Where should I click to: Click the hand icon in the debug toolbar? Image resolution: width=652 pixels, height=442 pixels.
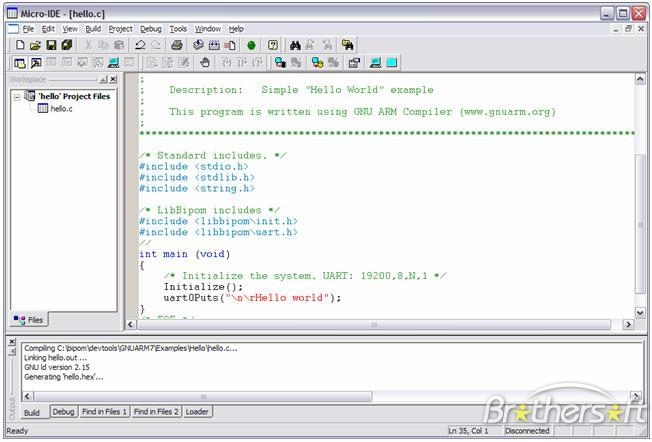coord(205,63)
